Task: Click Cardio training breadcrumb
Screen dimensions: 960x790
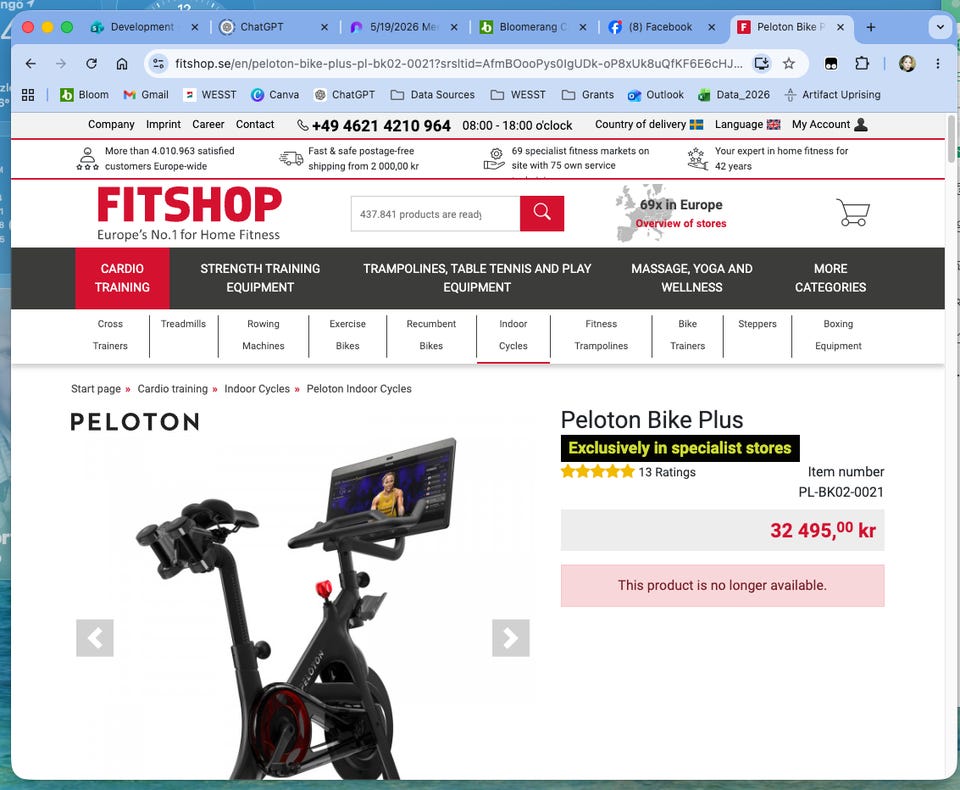Action: click(x=172, y=389)
